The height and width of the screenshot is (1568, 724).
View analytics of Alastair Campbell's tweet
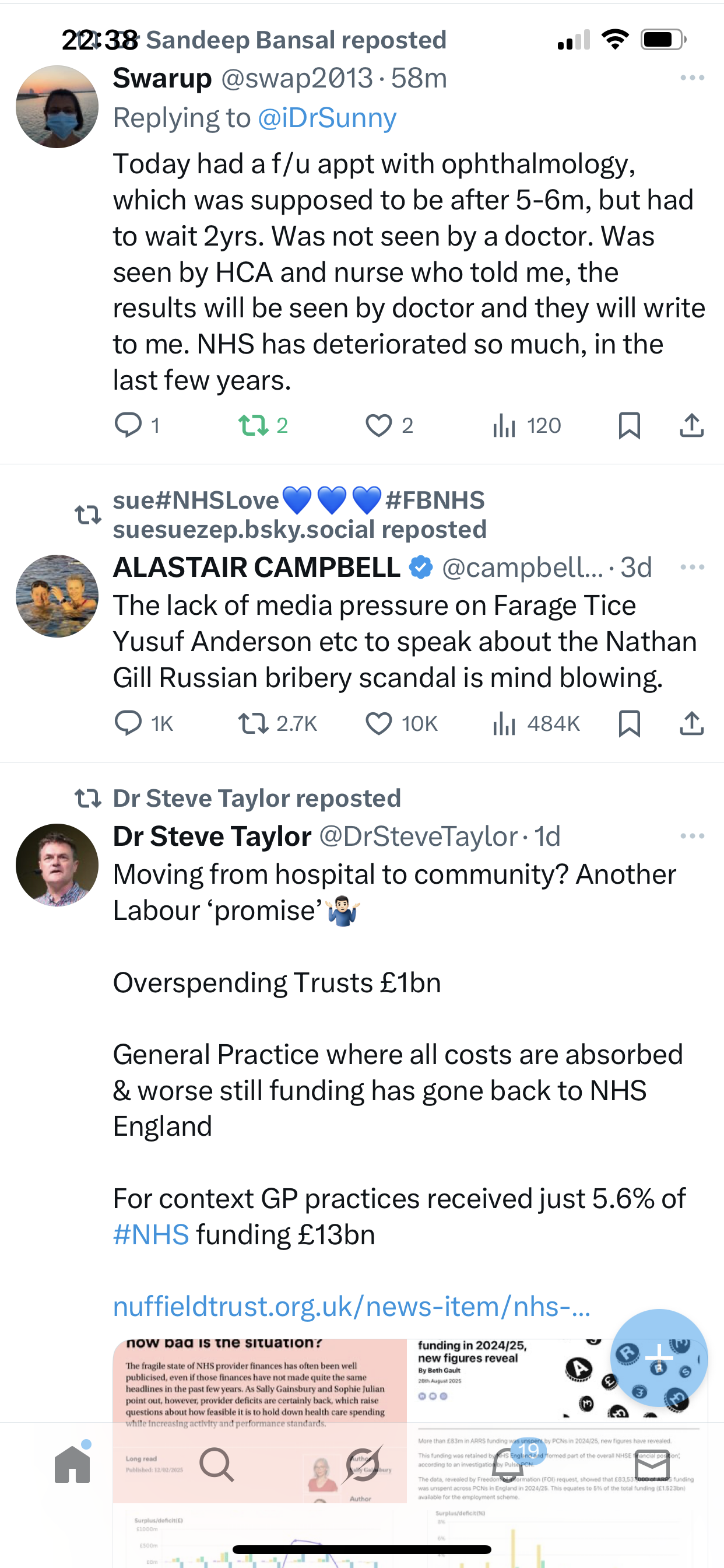pyautogui.click(x=504, y=723)
